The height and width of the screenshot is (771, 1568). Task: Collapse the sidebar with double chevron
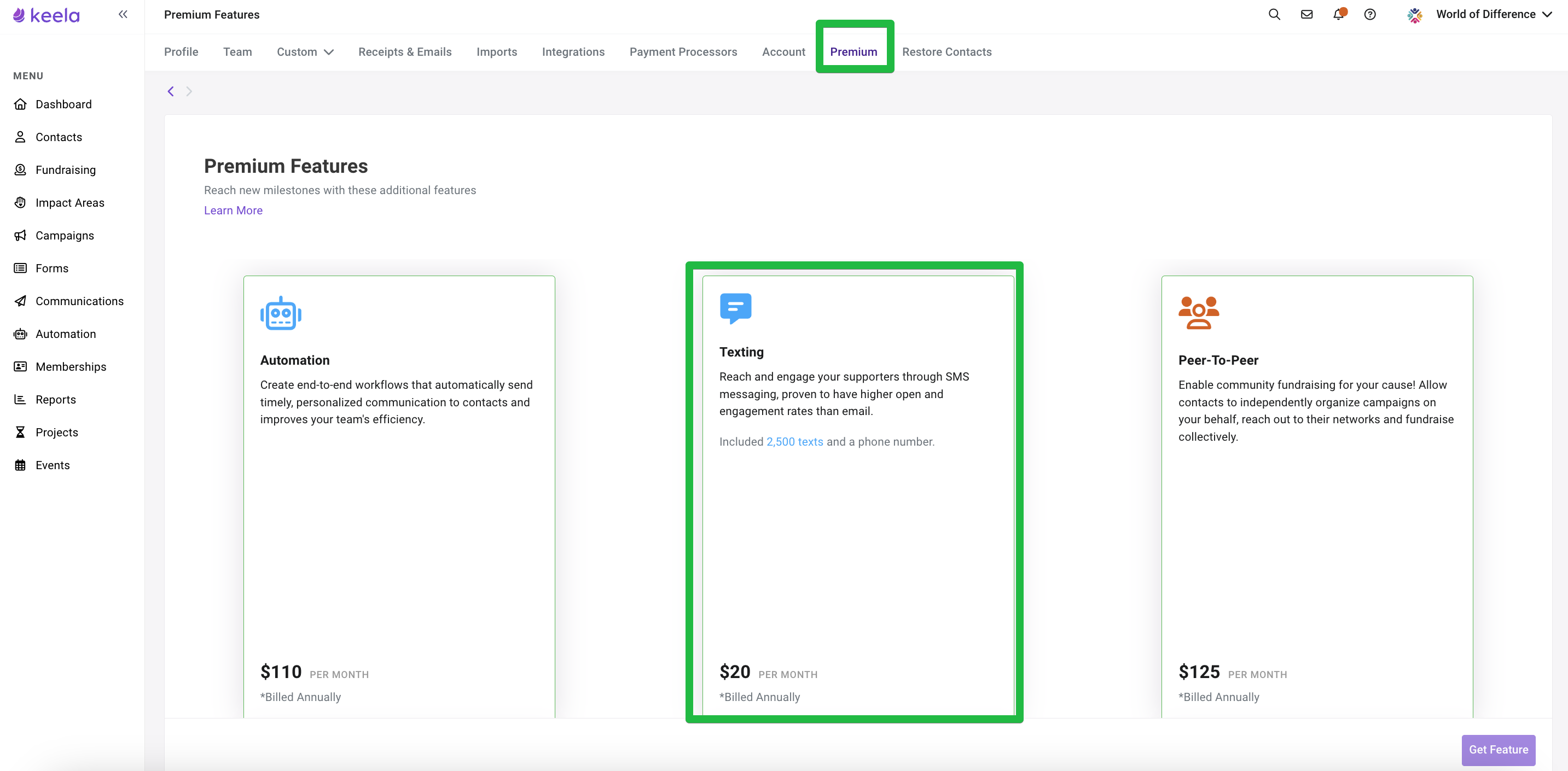point(123,14)
